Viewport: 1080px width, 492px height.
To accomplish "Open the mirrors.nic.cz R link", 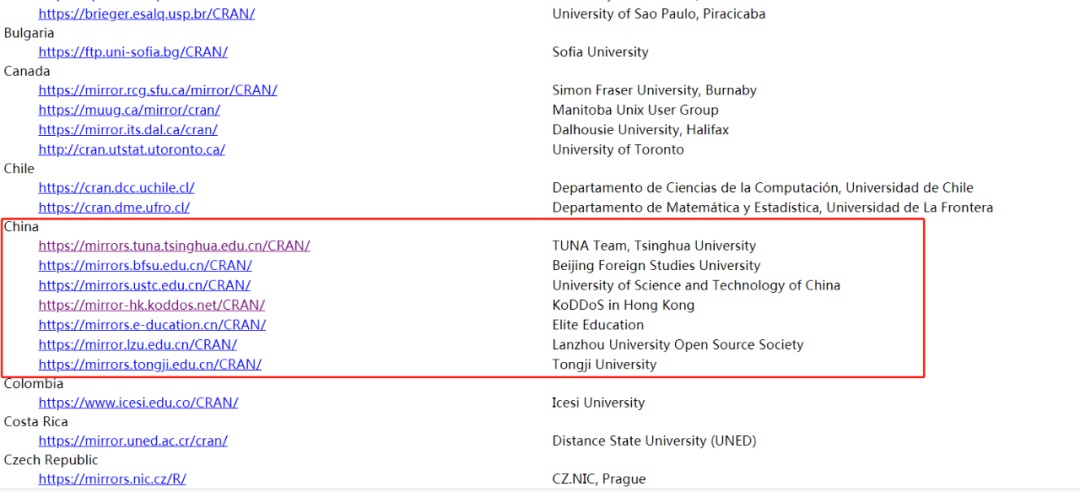I will (112, 479).
